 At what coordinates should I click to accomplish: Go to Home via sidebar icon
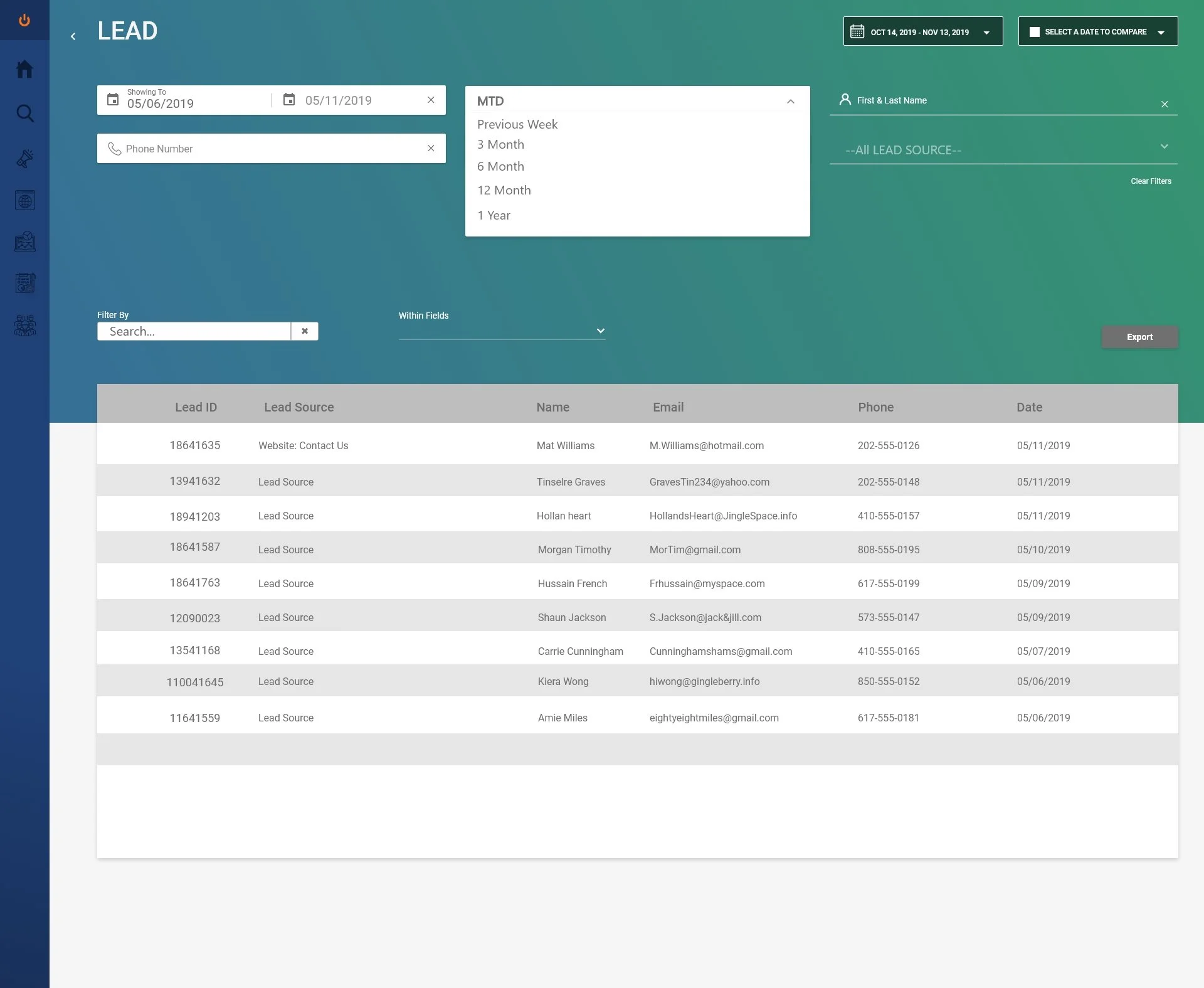pos(24,69)
